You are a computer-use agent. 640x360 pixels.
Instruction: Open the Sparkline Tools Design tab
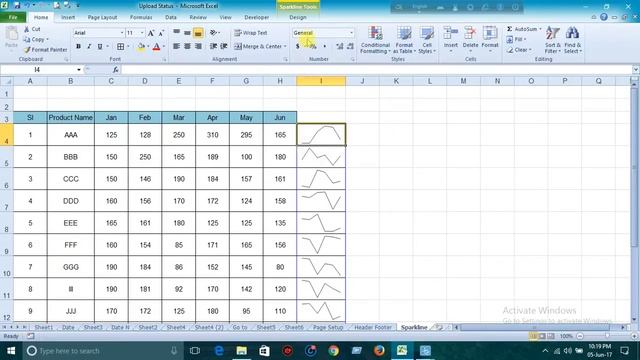tap(298, 17)
